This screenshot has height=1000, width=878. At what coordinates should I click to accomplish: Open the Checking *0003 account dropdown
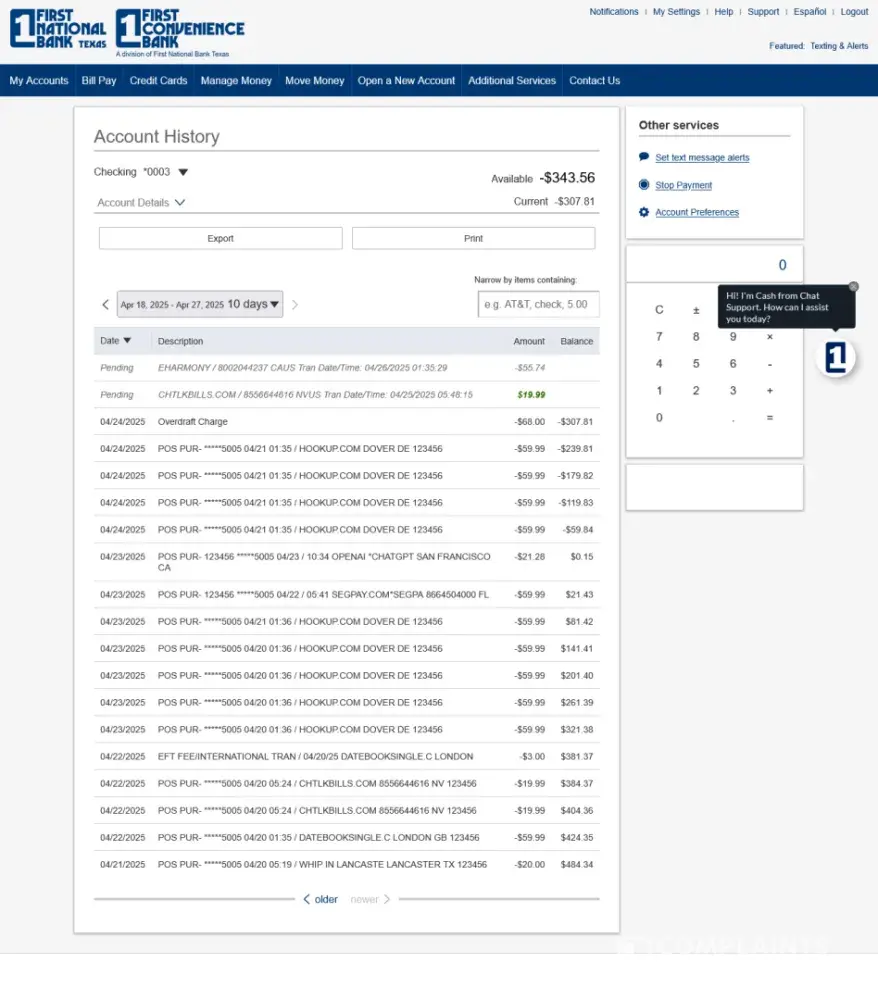pos(183,172)
